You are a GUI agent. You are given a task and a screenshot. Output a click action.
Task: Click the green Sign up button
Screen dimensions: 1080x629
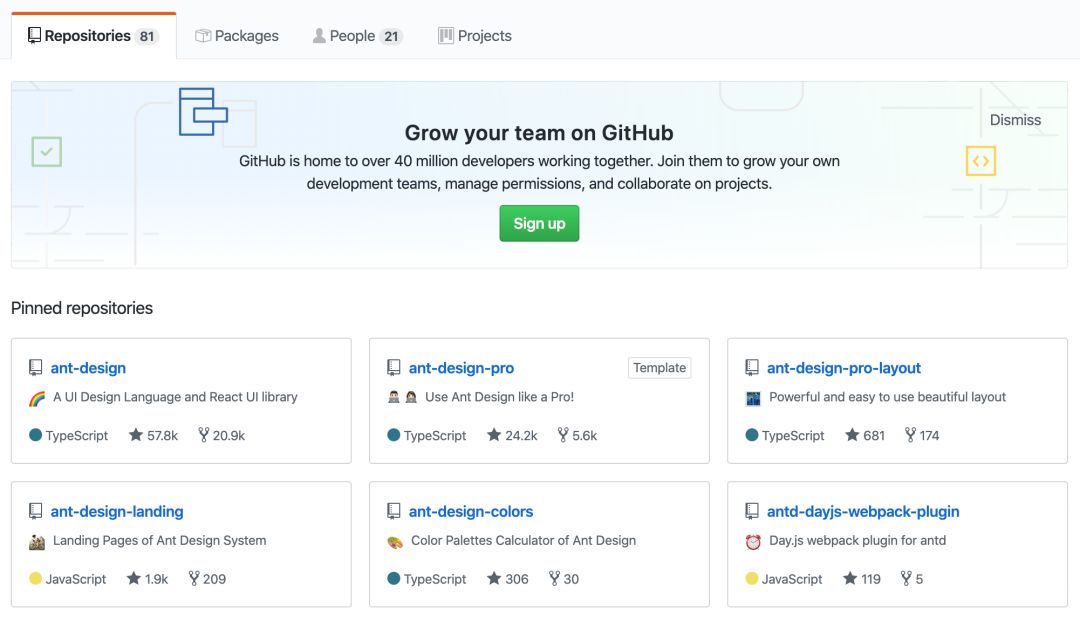[x=539, y=223]
